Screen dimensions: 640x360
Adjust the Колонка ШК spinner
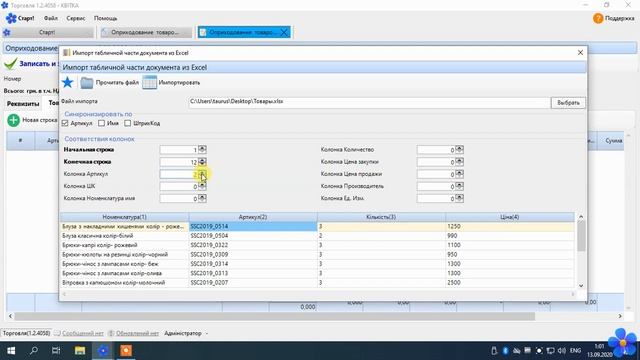point(202,187)
